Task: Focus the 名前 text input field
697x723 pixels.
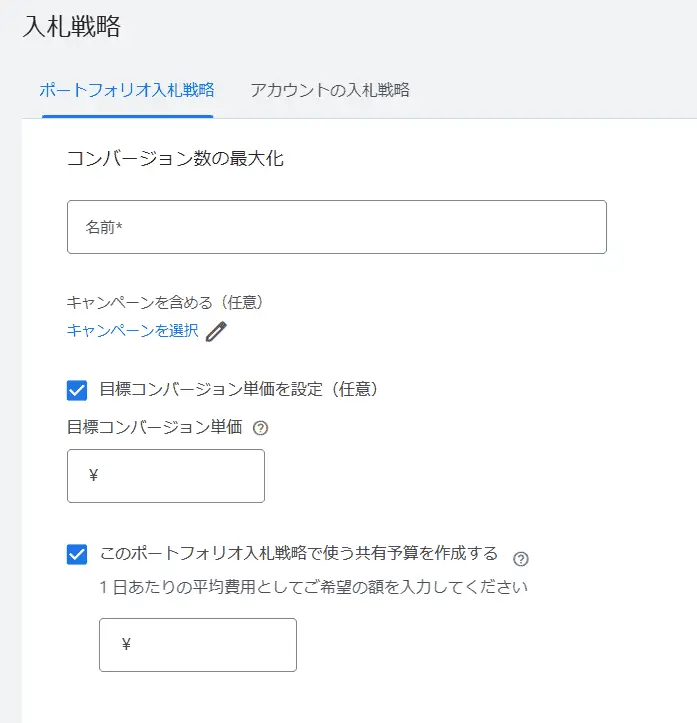Action: tap(337, 227)
